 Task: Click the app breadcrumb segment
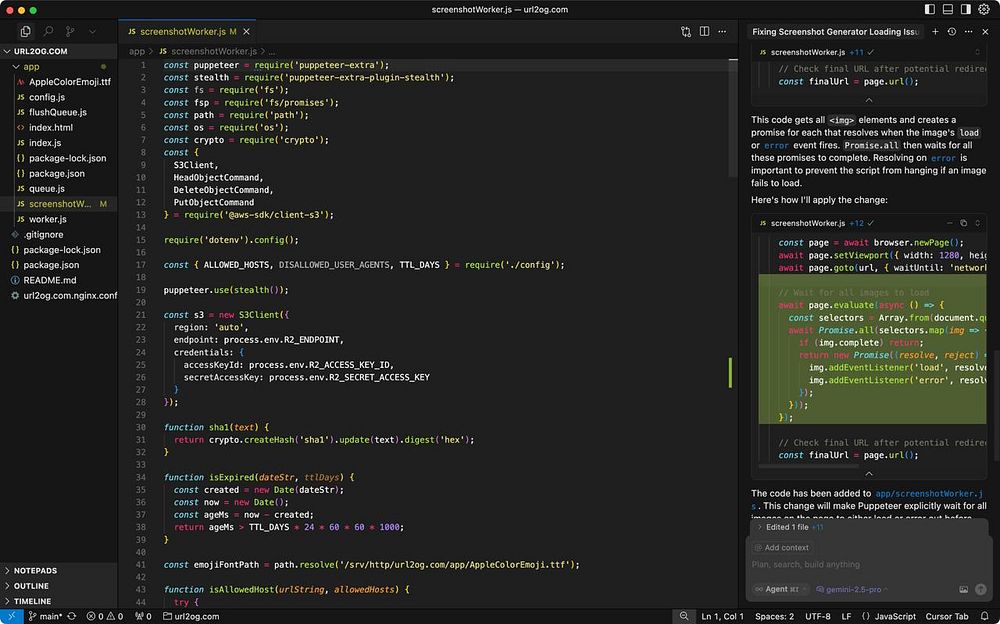point(136,51)
